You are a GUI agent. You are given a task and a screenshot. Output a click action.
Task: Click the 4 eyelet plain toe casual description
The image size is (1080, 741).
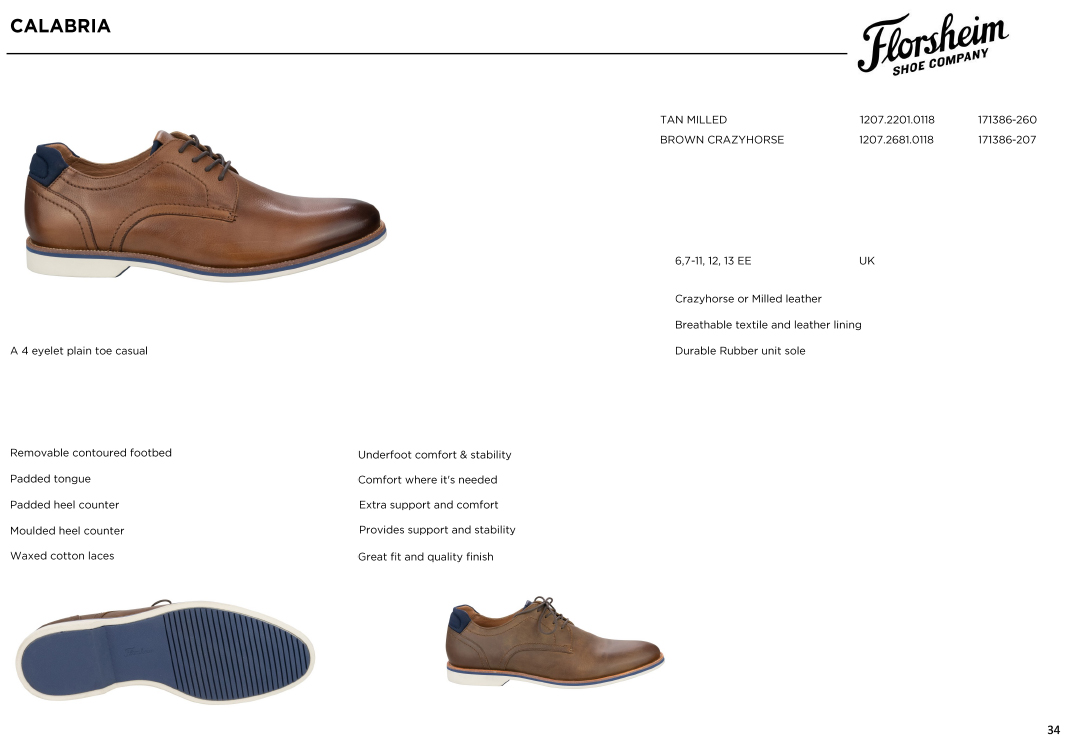(x=84, y=351)
